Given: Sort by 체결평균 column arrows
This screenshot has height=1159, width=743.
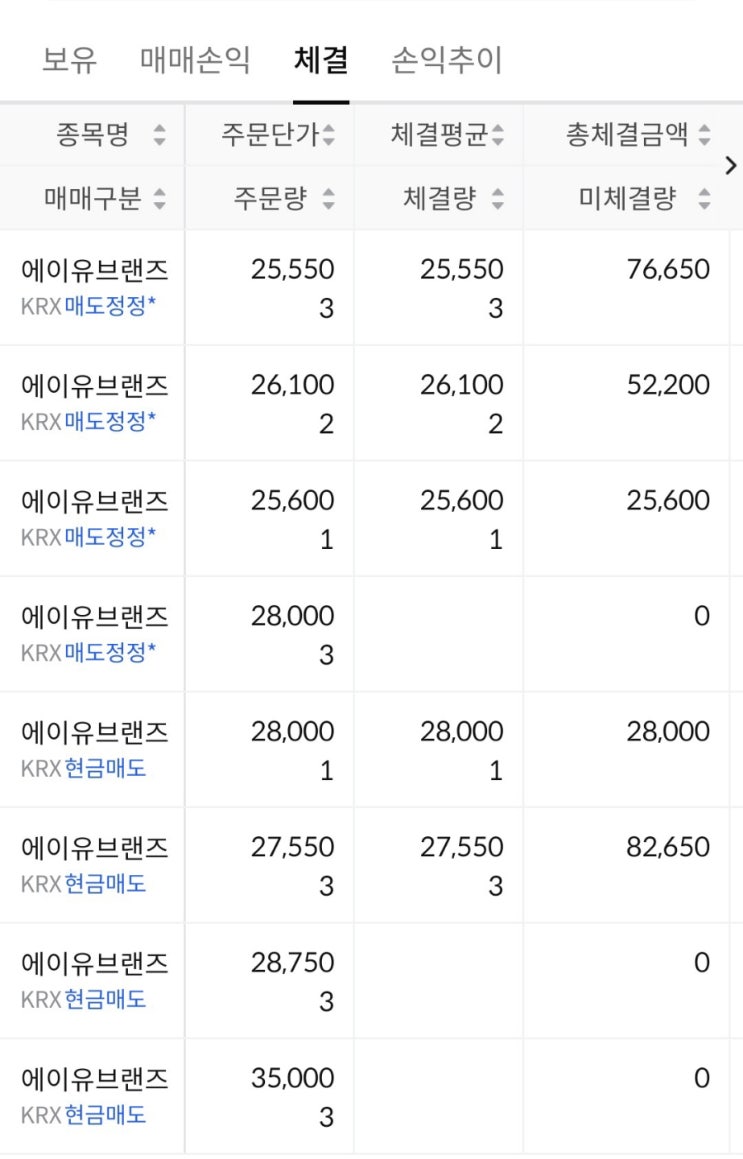Looking at the screenshot, I should point(498,135).
